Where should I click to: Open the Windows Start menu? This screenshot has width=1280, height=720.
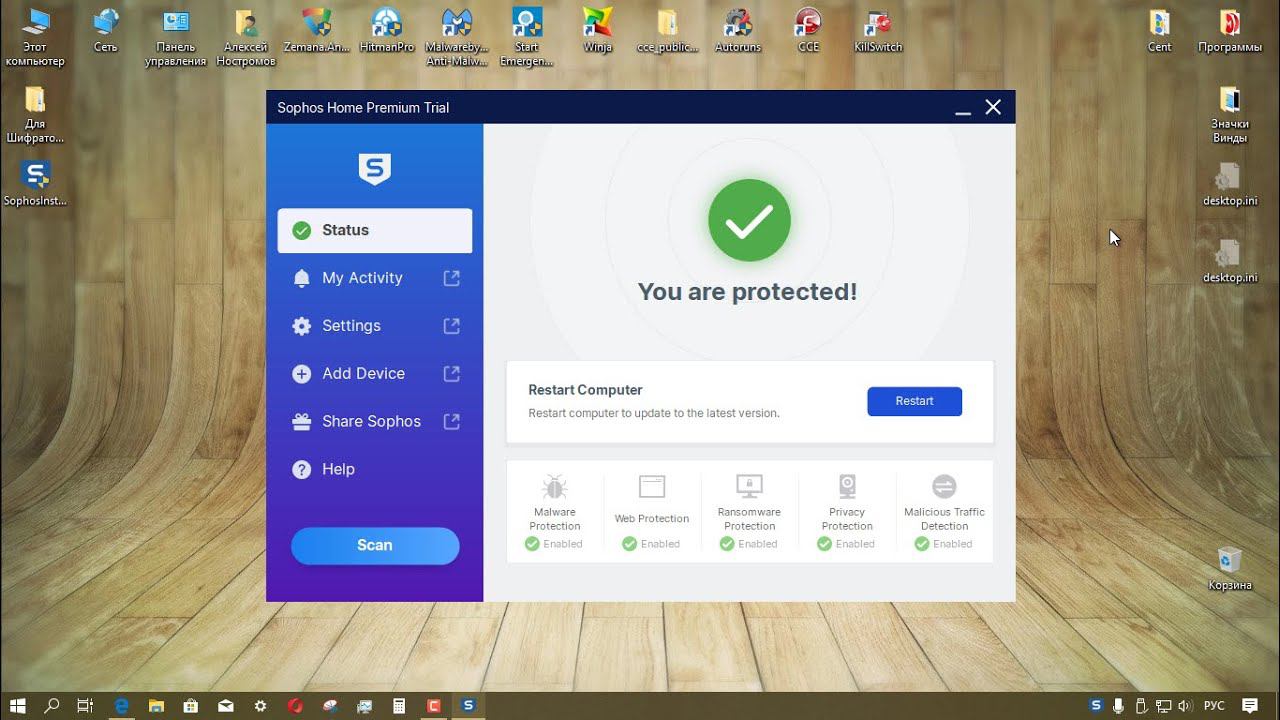[18, 705]
